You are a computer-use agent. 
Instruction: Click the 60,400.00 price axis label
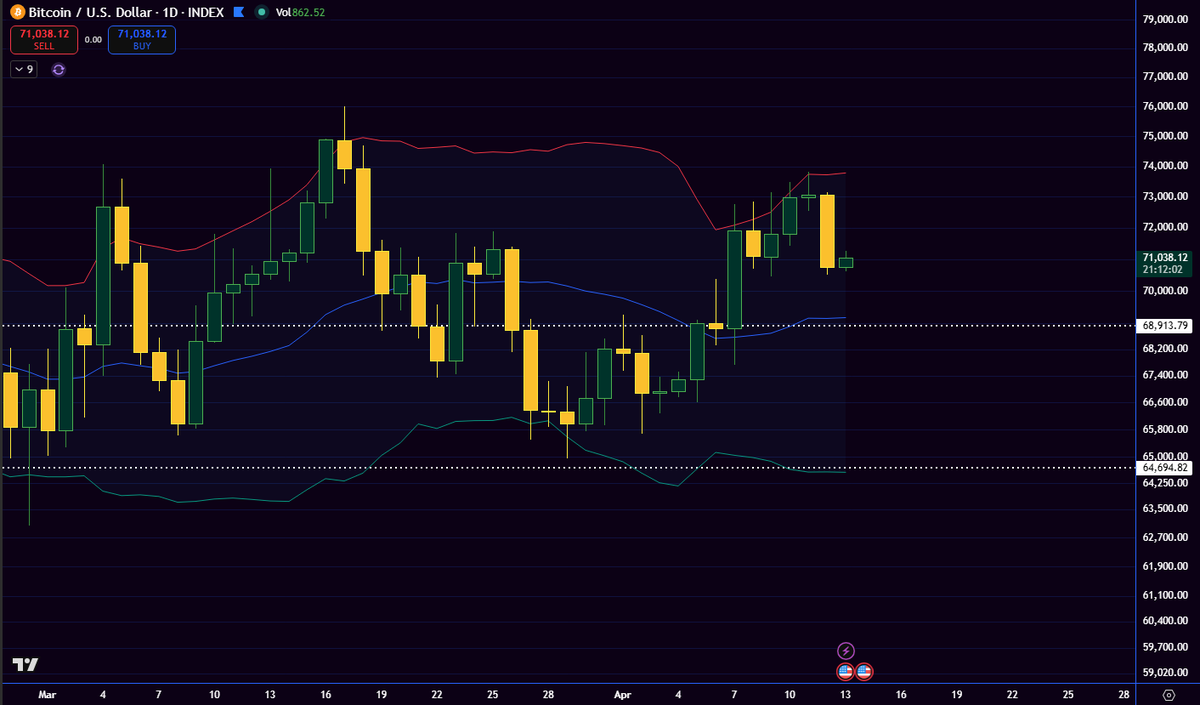pos(1165,621)
